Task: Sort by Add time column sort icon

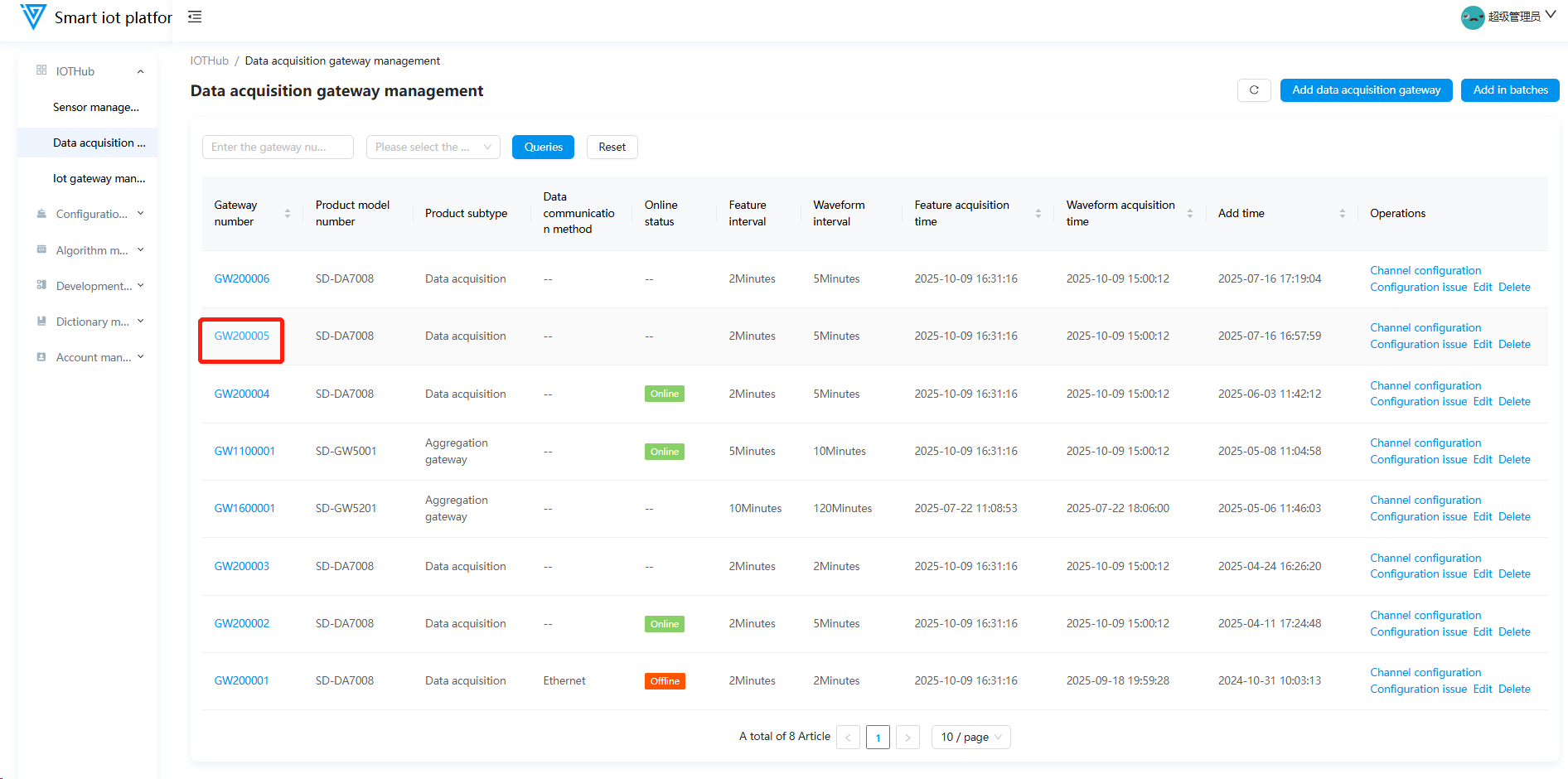Action: (x=1342, y=214)
